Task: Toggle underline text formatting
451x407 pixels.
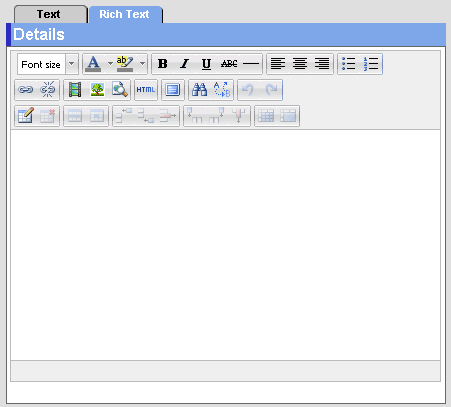Action: pos(207,64)
